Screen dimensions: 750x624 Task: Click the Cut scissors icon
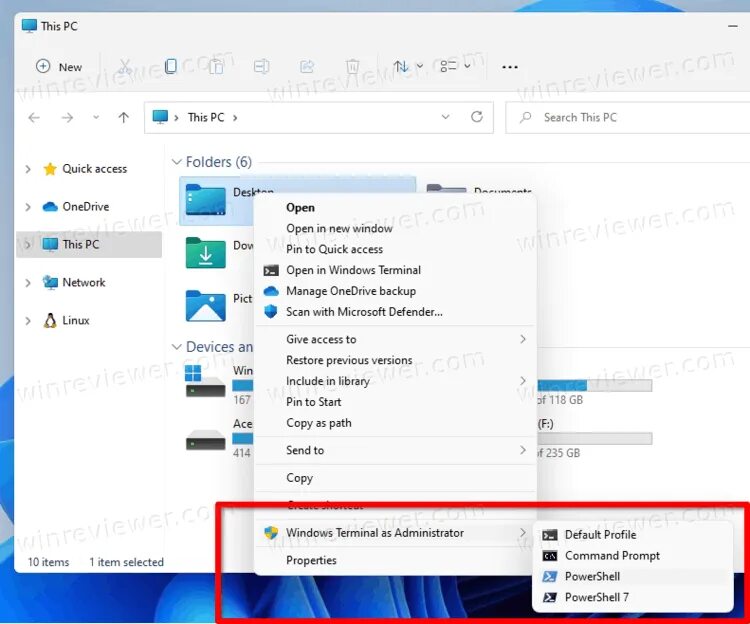125,66
